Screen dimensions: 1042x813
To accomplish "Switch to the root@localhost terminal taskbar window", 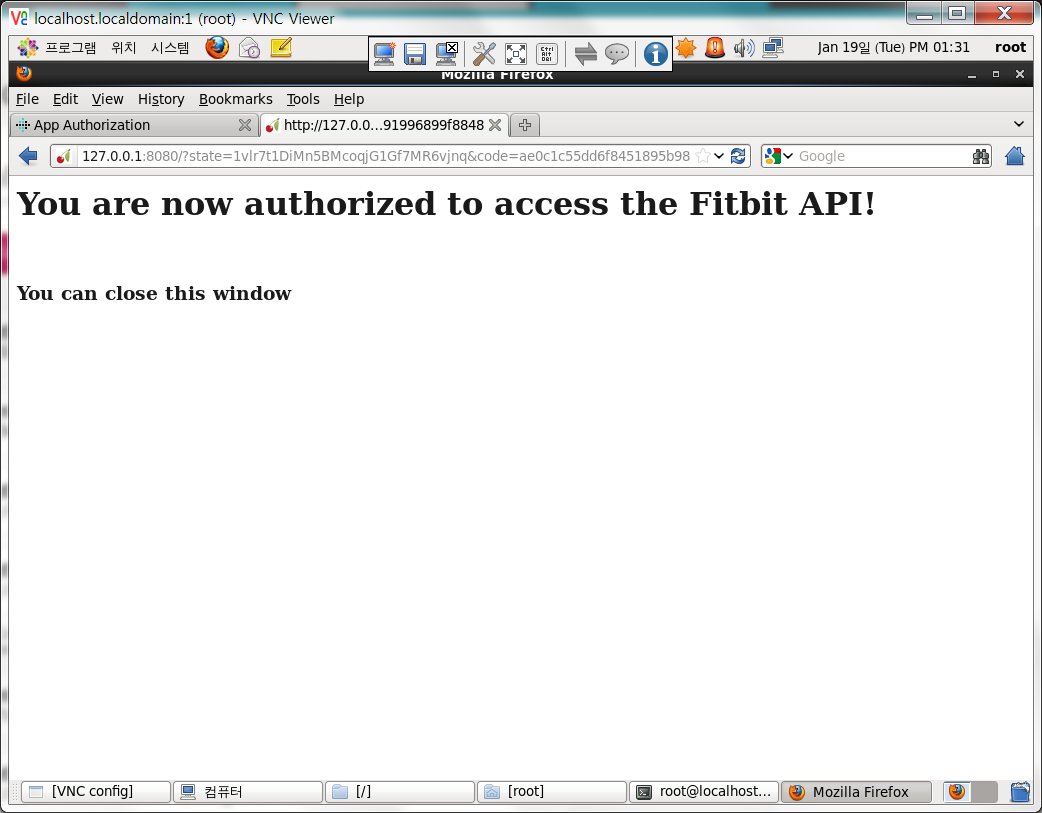I will (x=704, y=792).
